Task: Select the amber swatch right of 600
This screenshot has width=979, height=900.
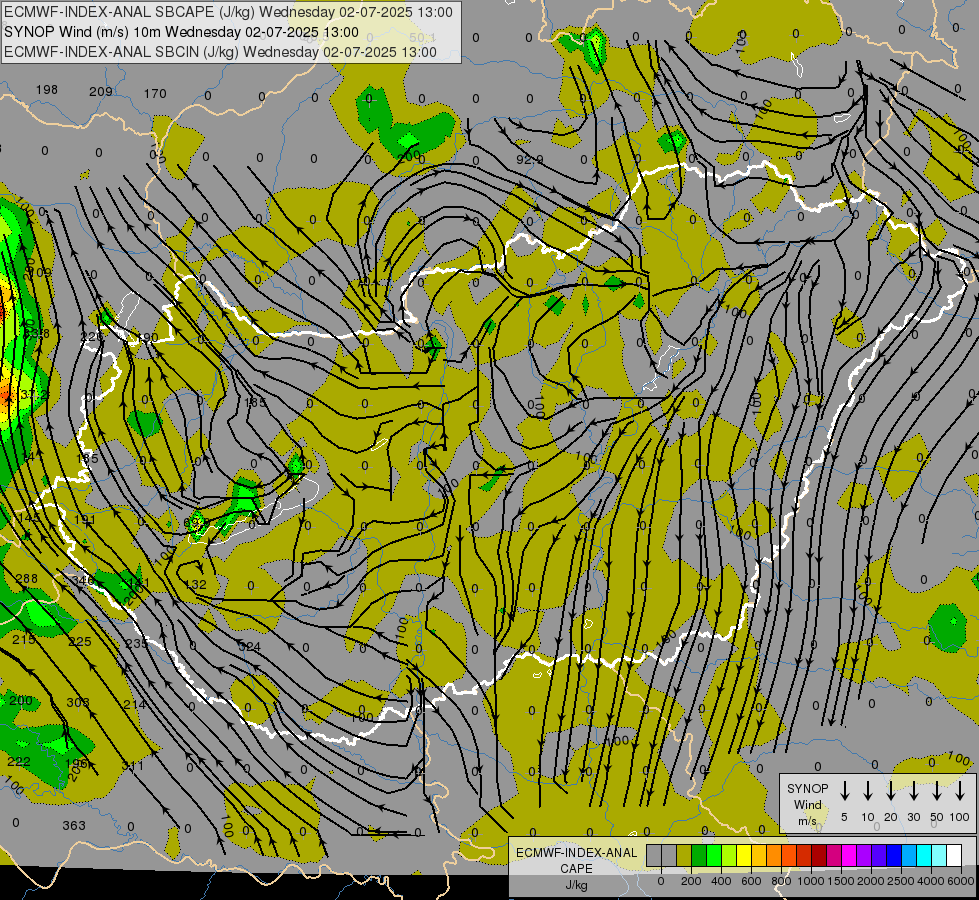Action: (759, 856)
